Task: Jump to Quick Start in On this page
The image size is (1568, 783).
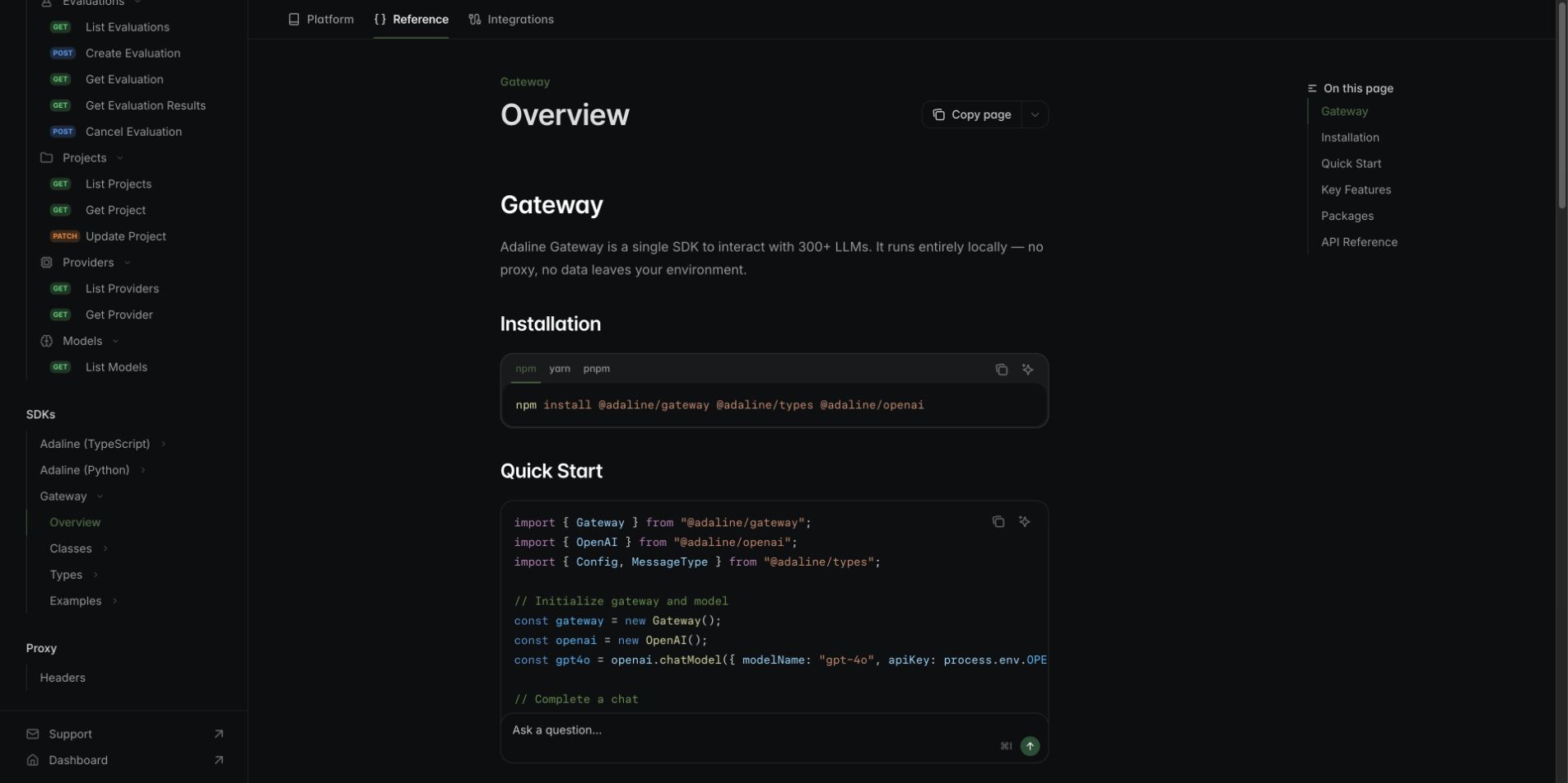Action: point(1351,164)
